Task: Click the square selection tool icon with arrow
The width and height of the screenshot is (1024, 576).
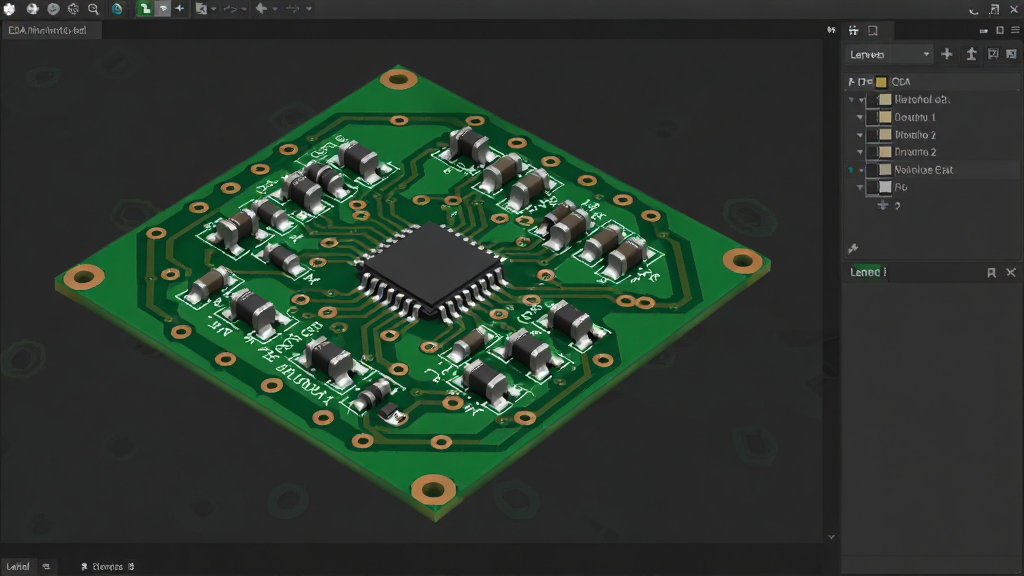Action: point(201,9)
